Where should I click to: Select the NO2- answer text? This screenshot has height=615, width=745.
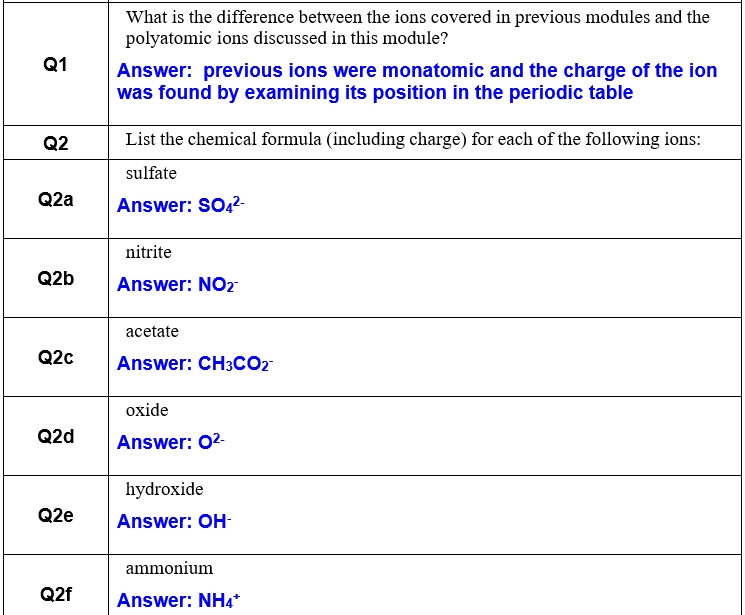[178, 284]
